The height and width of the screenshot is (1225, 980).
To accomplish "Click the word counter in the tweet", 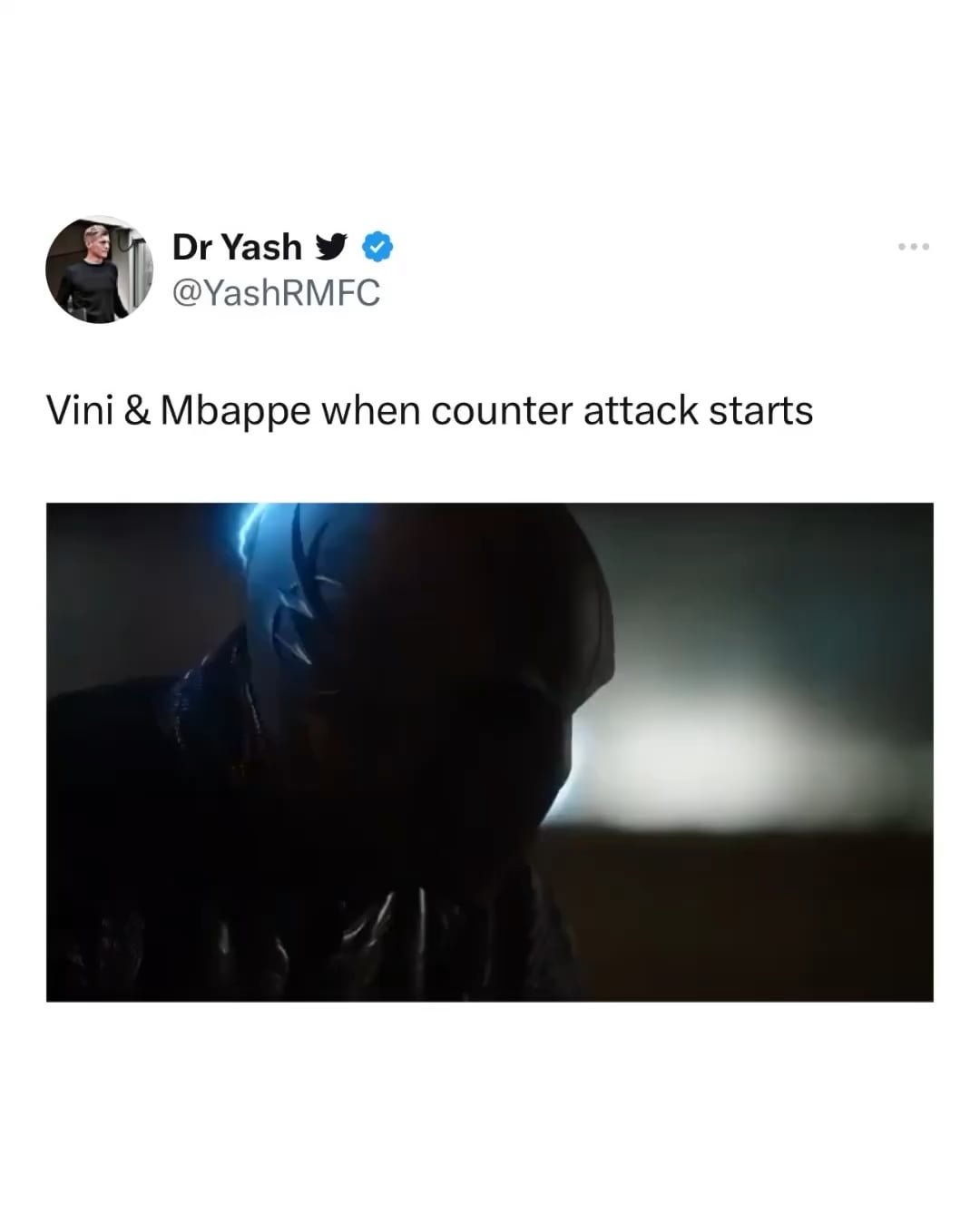I will pos(502,412).
